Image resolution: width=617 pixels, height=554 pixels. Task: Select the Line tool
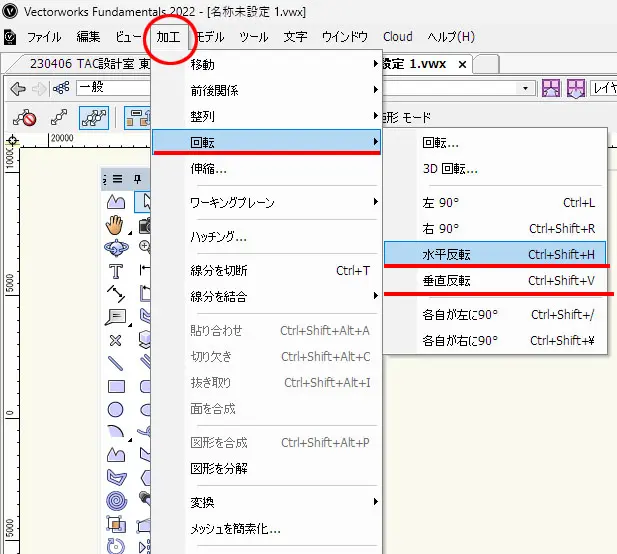tap(115, 363)
